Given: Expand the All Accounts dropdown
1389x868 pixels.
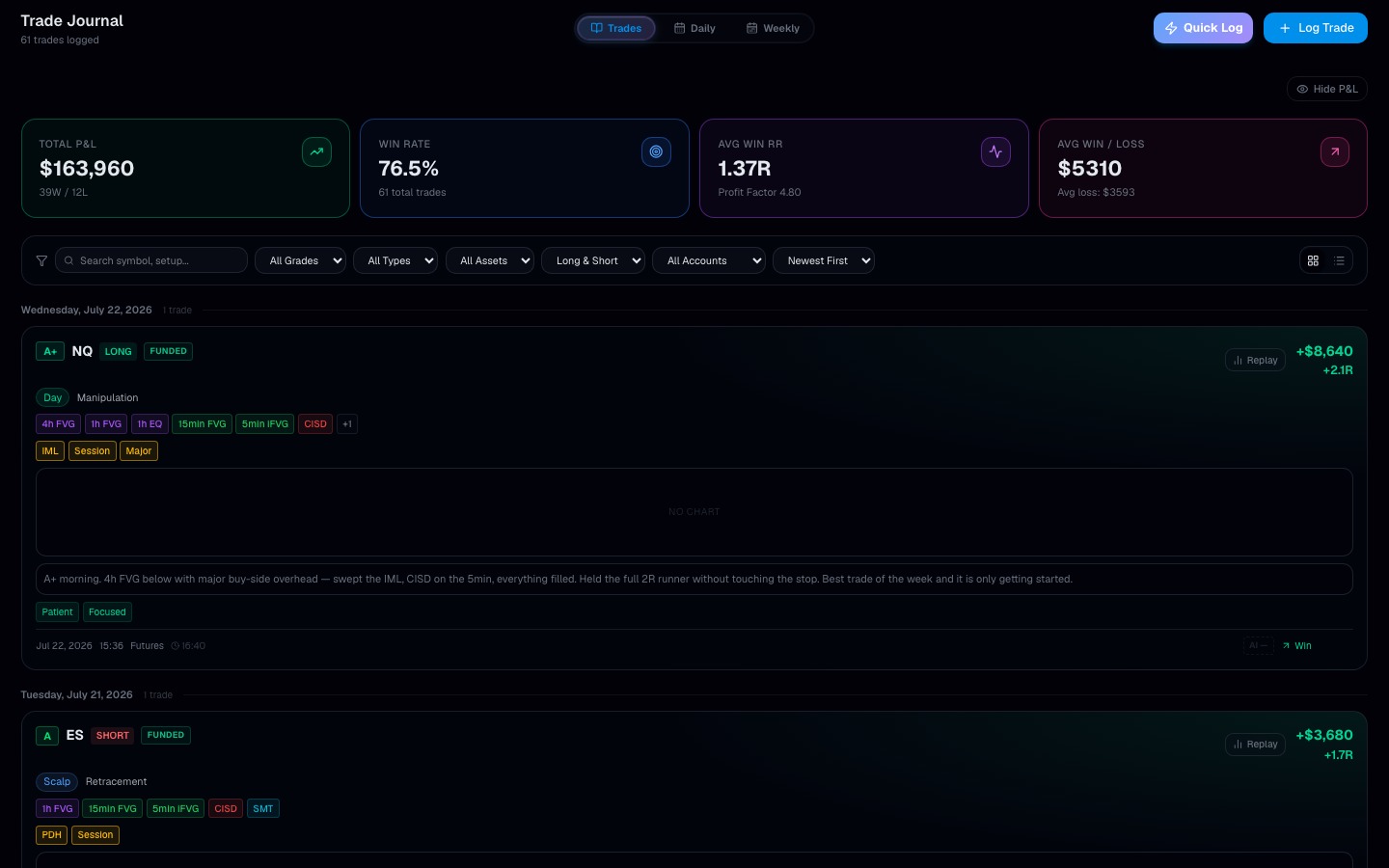Looking at the screenshot, I should tap(709, 260).
